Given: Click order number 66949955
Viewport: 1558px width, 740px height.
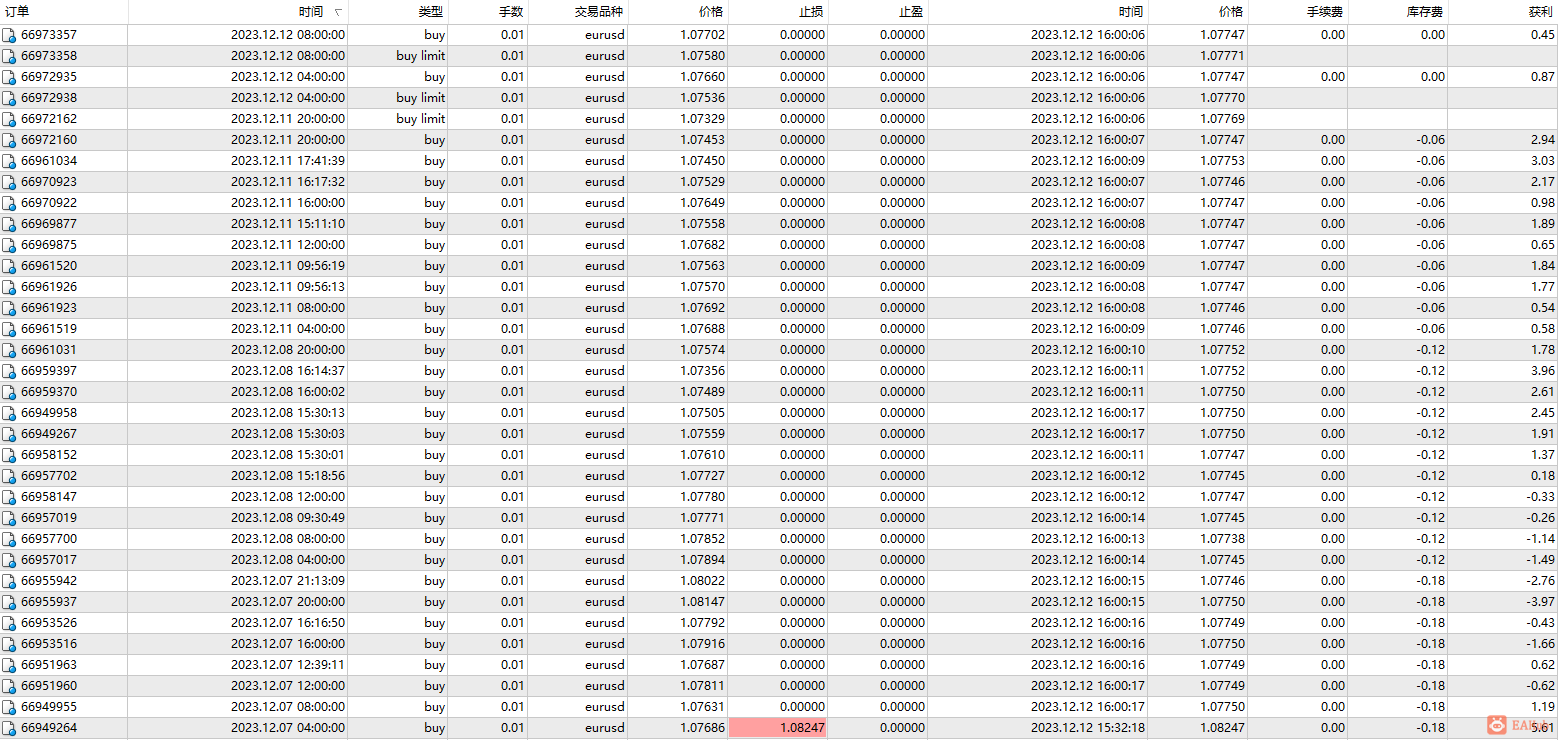Looking at the screenshot, I should pos(49,707).
